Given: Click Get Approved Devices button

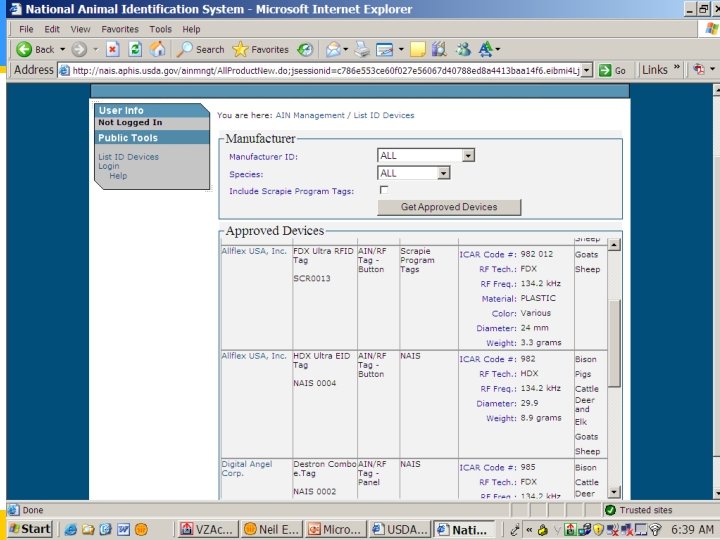Looking at the screenshot, I should (x=449, y=207).
